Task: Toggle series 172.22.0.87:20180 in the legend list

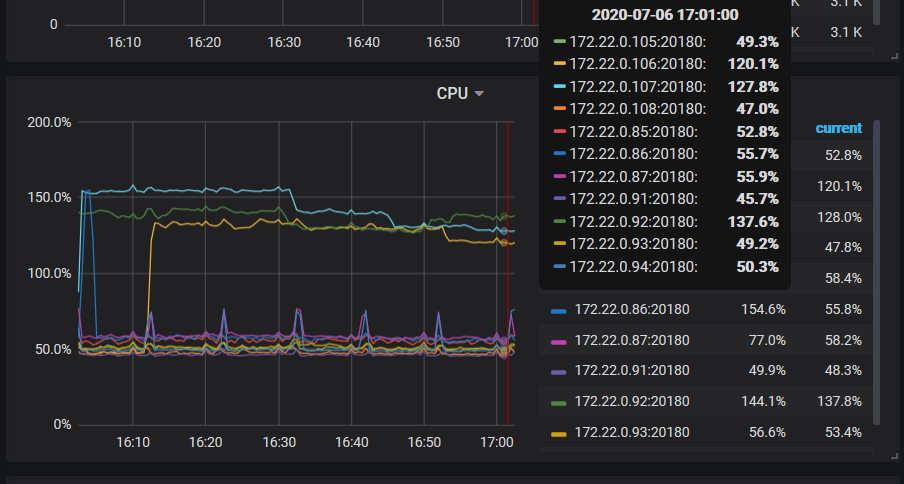Action: 632,341
